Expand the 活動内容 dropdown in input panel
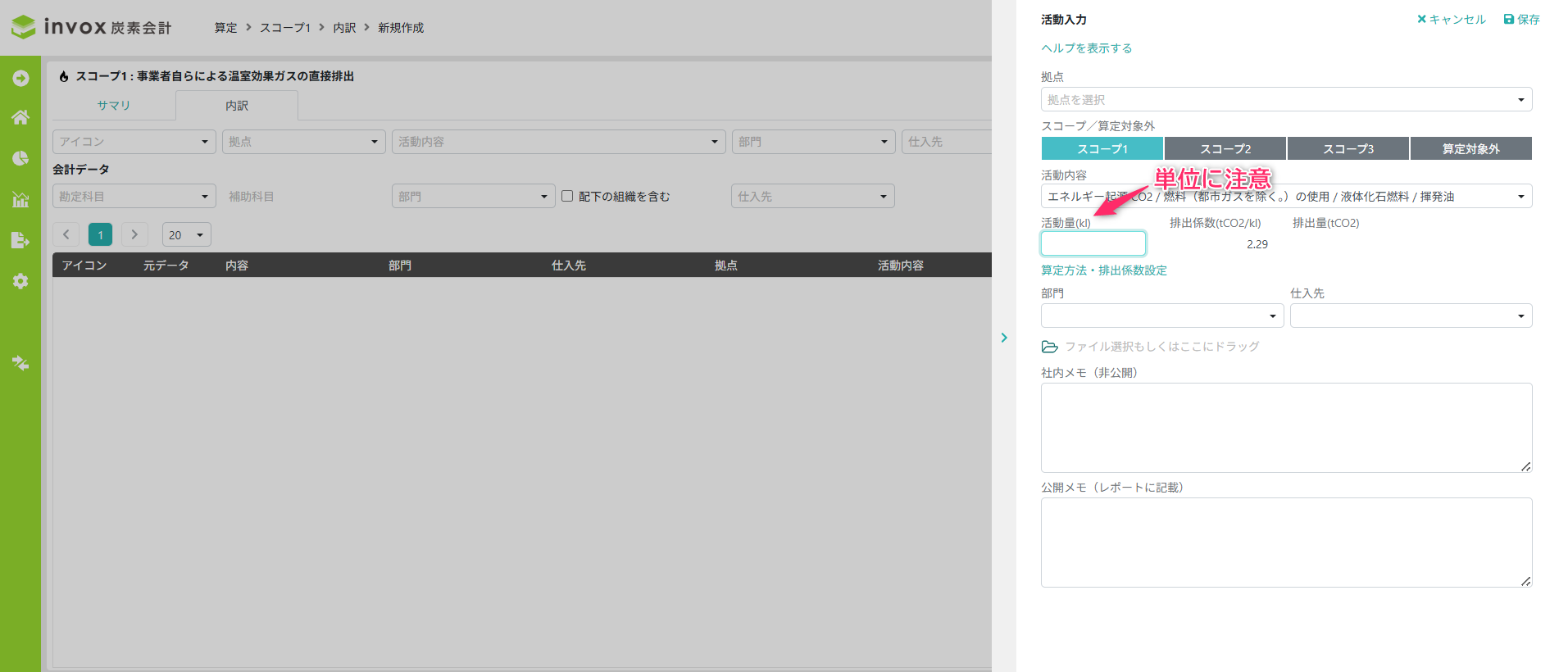This screenshot has height=672, width=1568. point(1285,196)
